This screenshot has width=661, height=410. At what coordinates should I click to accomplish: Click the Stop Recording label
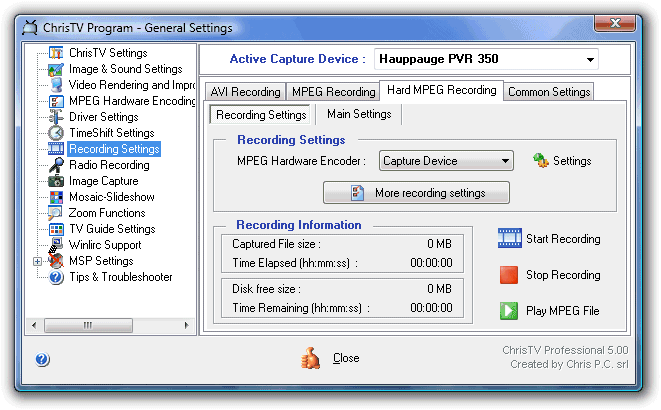pos(563,275)
